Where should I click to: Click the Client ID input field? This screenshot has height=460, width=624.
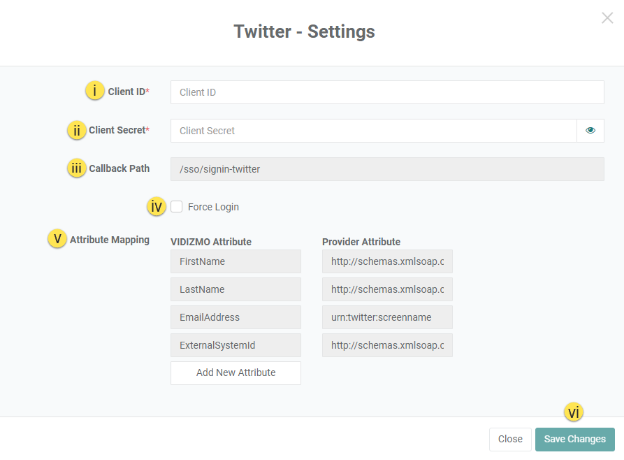pos(387,92)
